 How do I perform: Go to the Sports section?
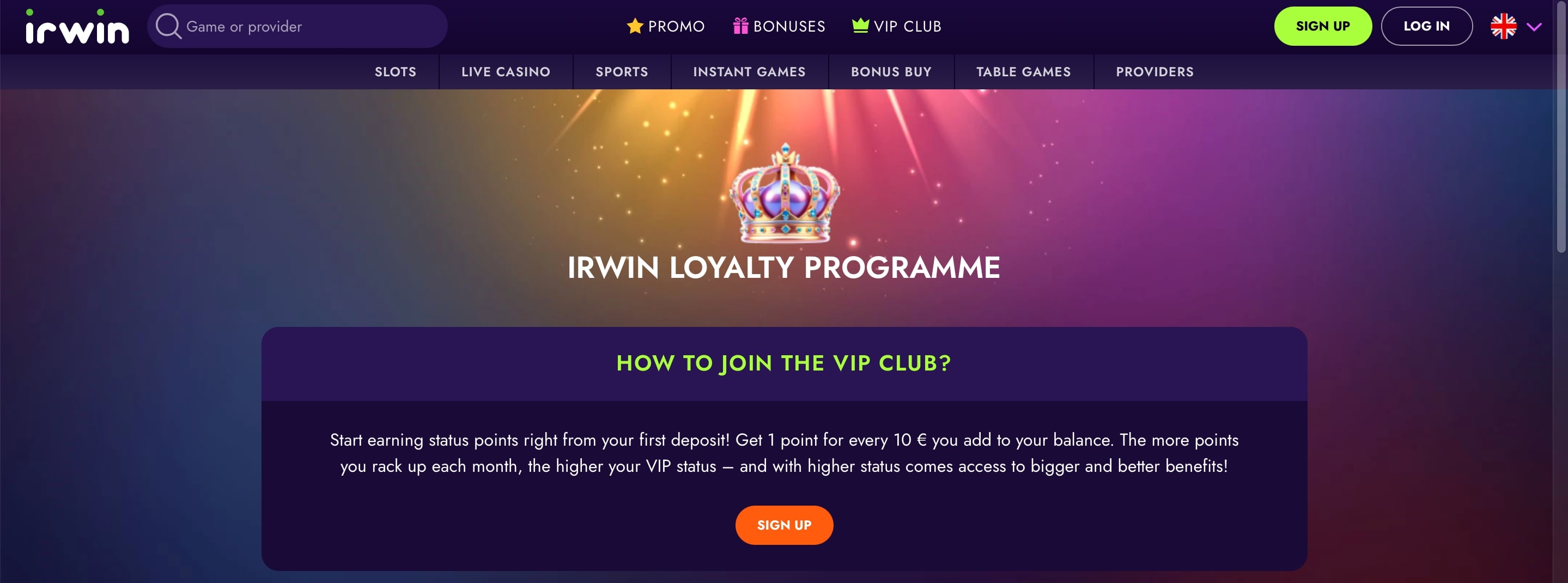point(622,72)
